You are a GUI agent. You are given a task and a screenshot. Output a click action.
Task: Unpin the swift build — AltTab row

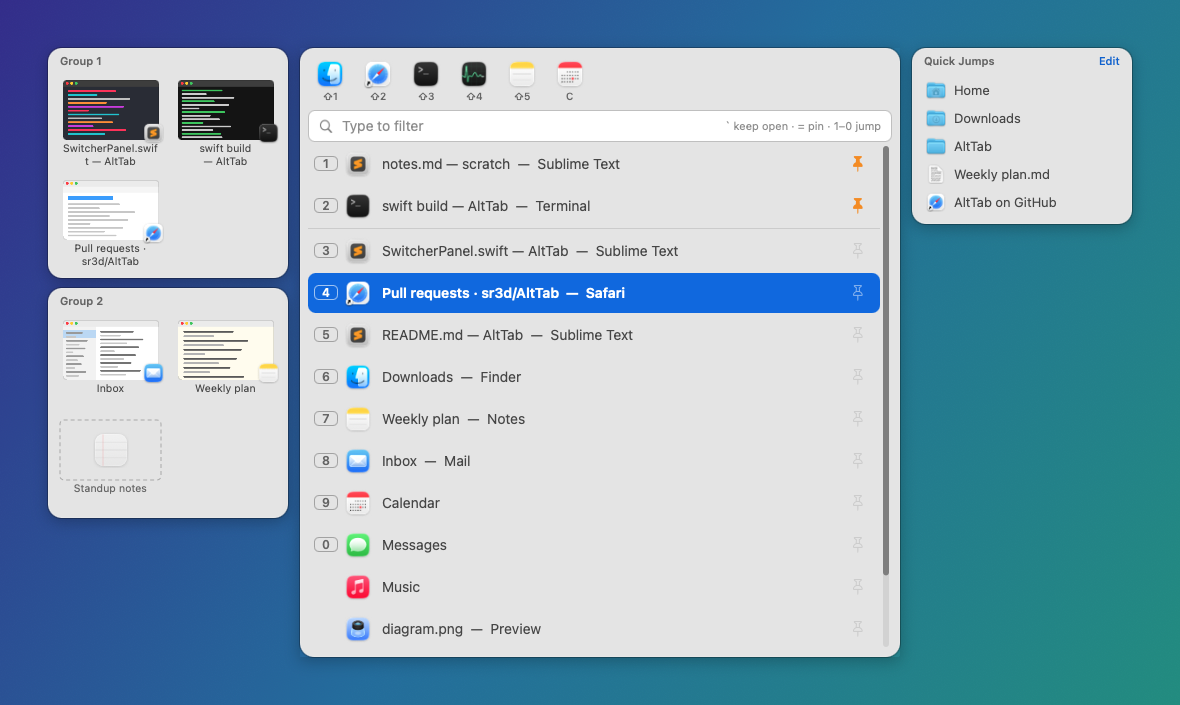(x=857, y=205)
